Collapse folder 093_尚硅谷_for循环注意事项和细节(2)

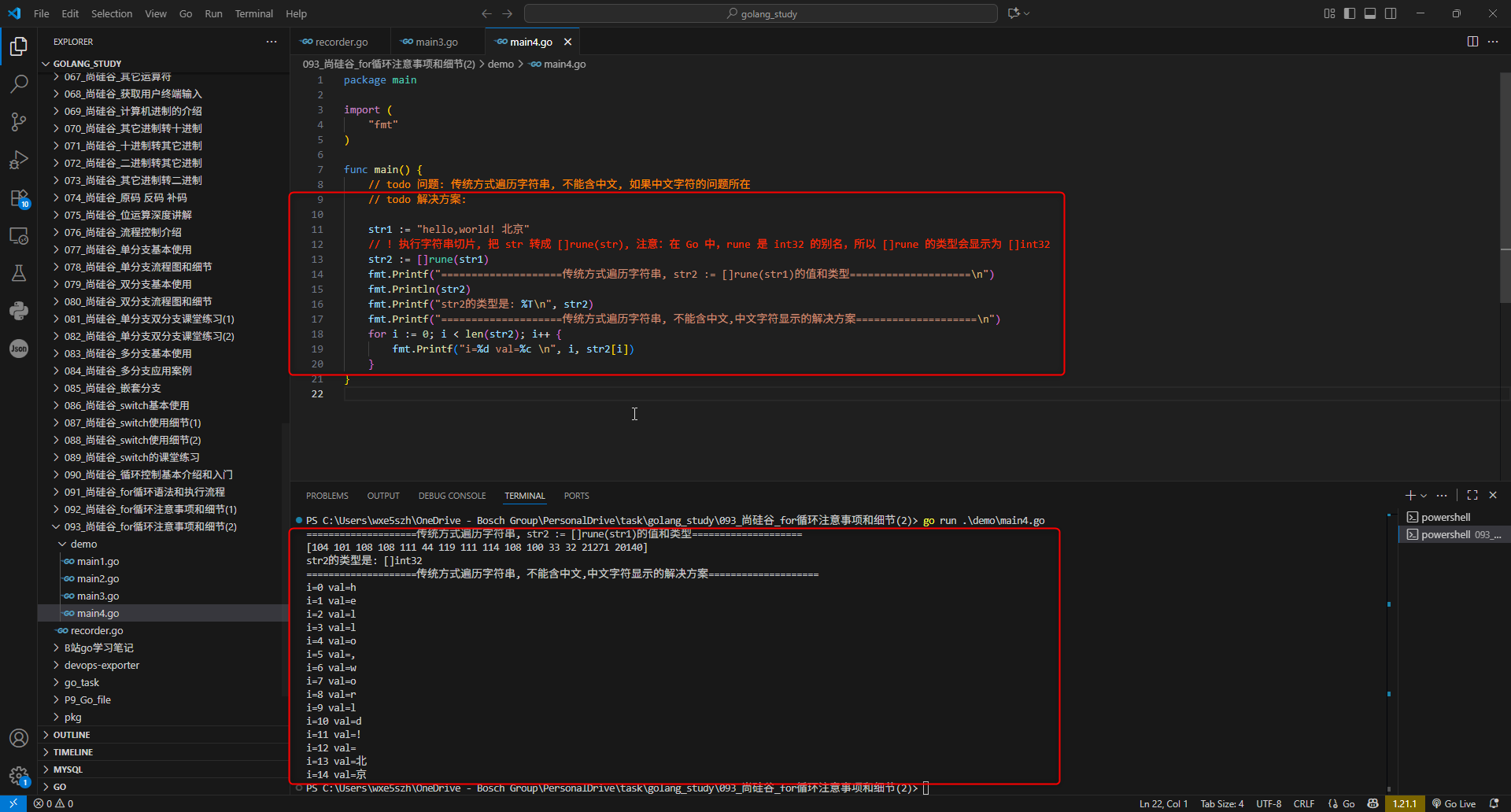tap(164, 526)
